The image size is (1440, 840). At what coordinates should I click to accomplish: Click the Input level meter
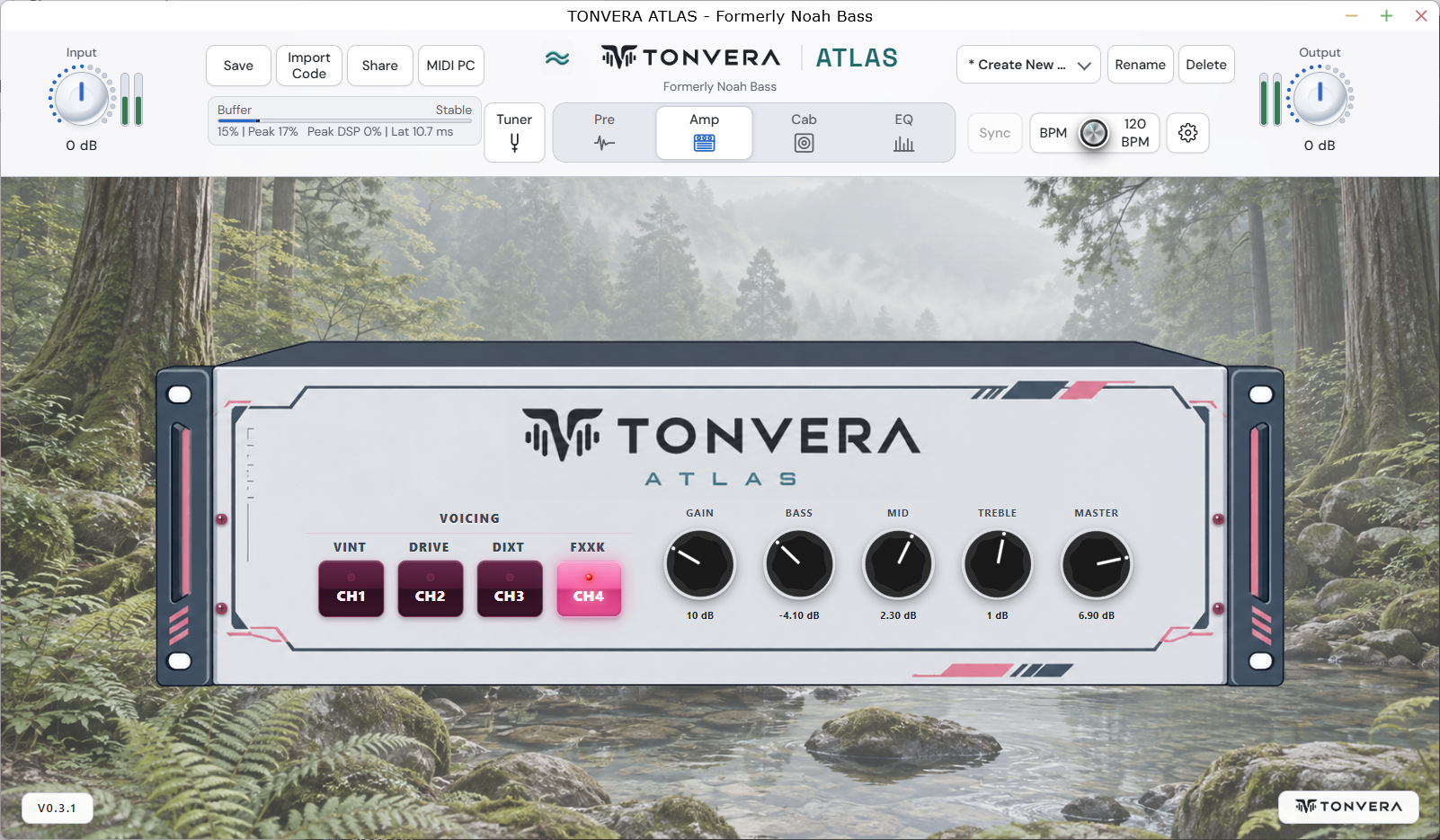(132, 99)
